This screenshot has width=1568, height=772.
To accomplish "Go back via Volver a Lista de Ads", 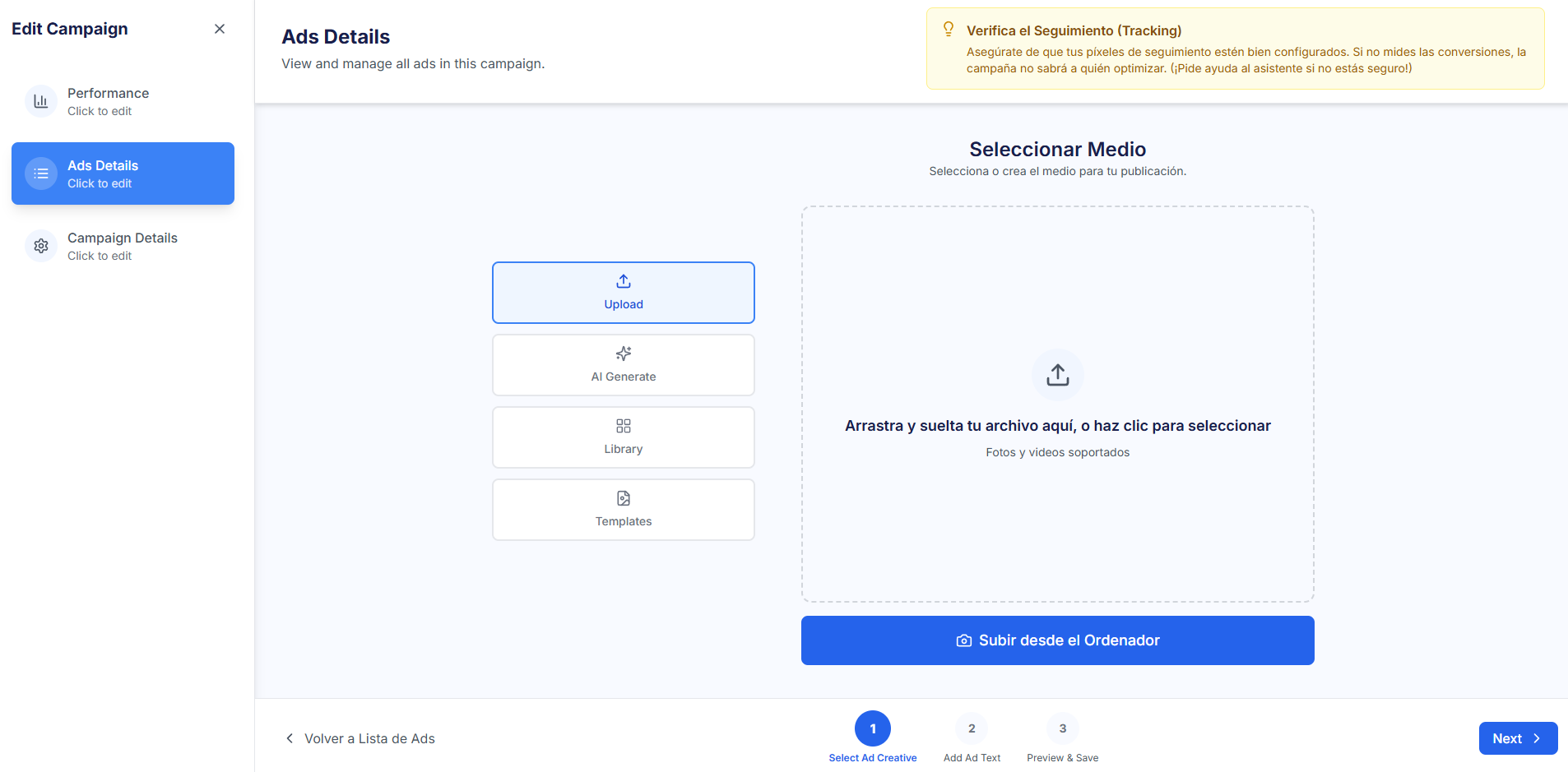I will 360,738.
